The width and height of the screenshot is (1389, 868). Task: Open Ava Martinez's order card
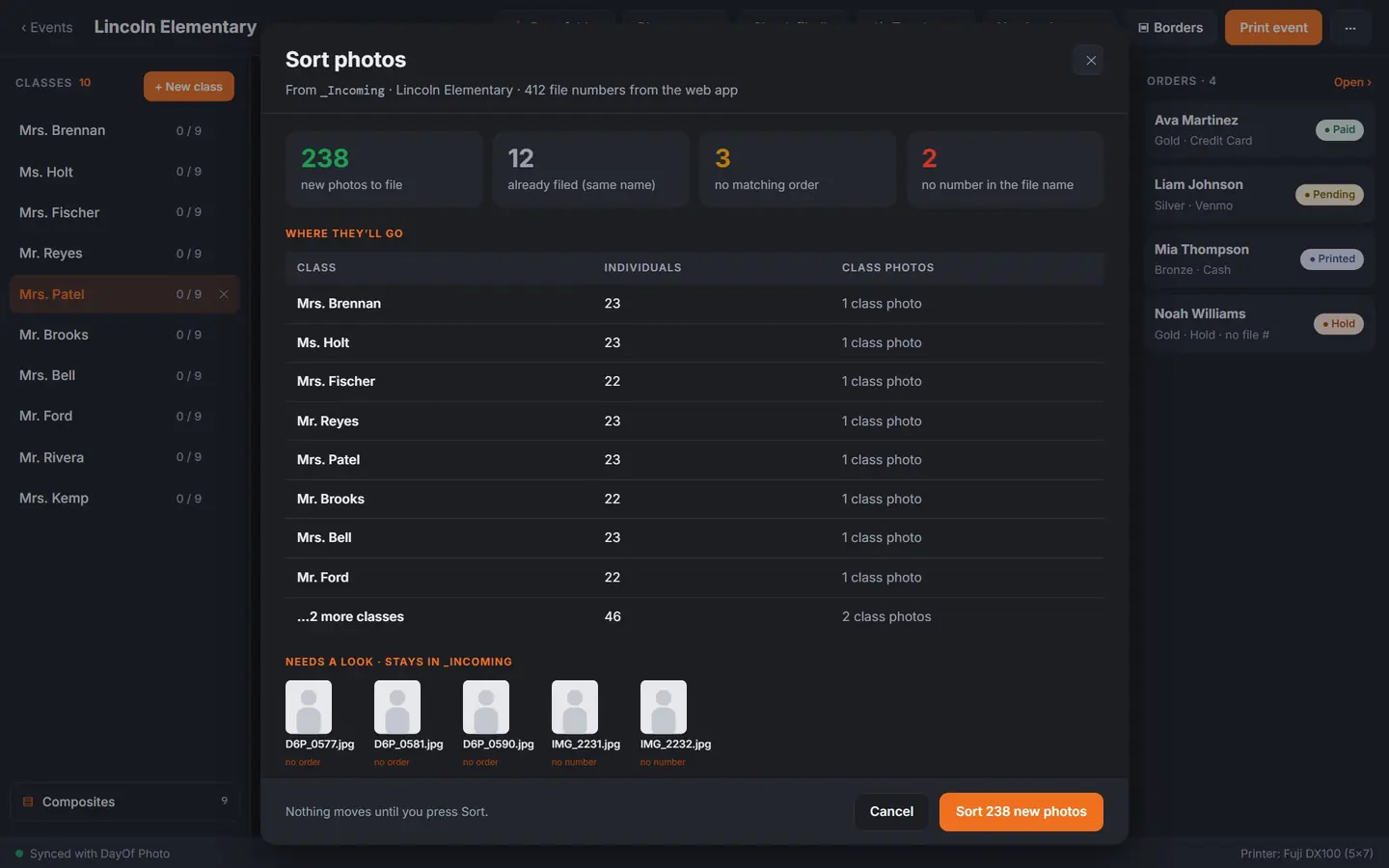(1259, 130)
